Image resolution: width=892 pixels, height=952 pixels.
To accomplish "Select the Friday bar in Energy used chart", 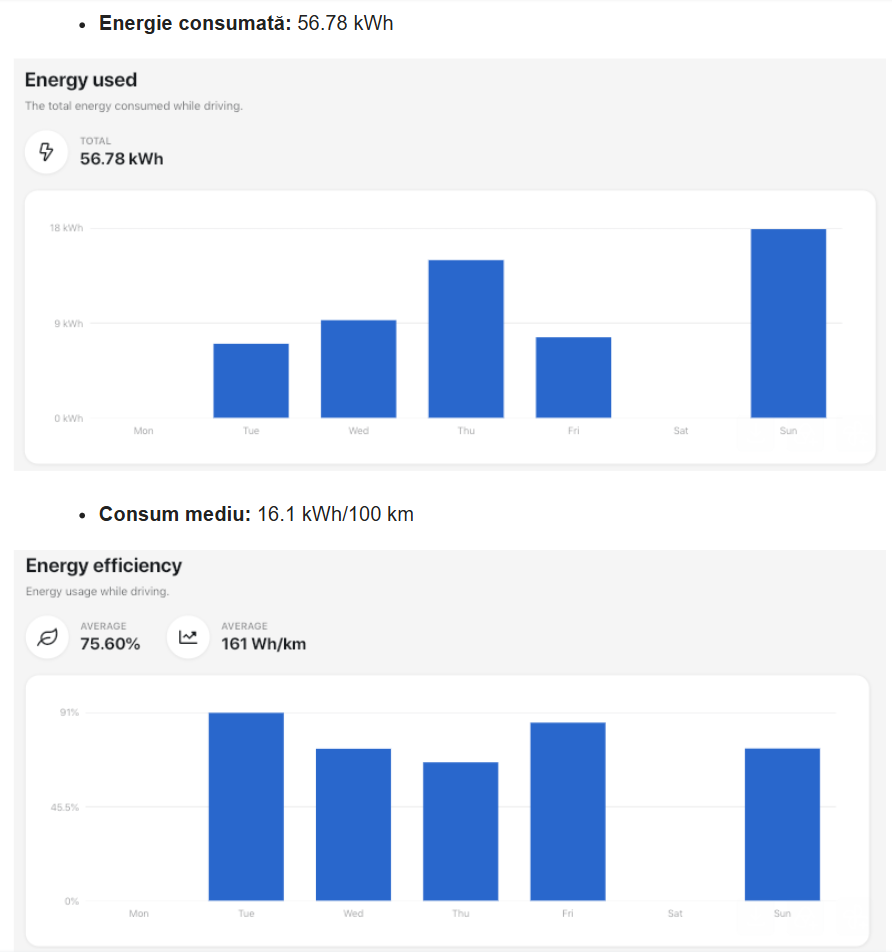I will pos(573,377).
